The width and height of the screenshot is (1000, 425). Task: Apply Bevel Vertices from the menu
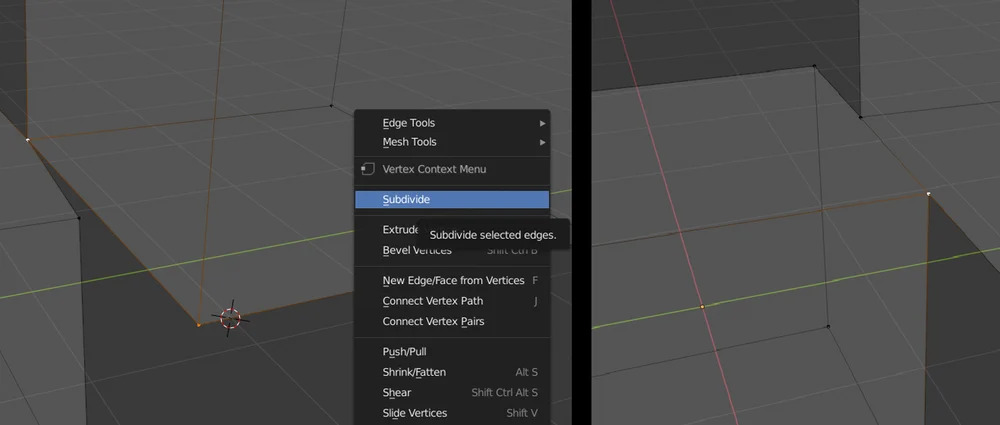pos(417,251)
